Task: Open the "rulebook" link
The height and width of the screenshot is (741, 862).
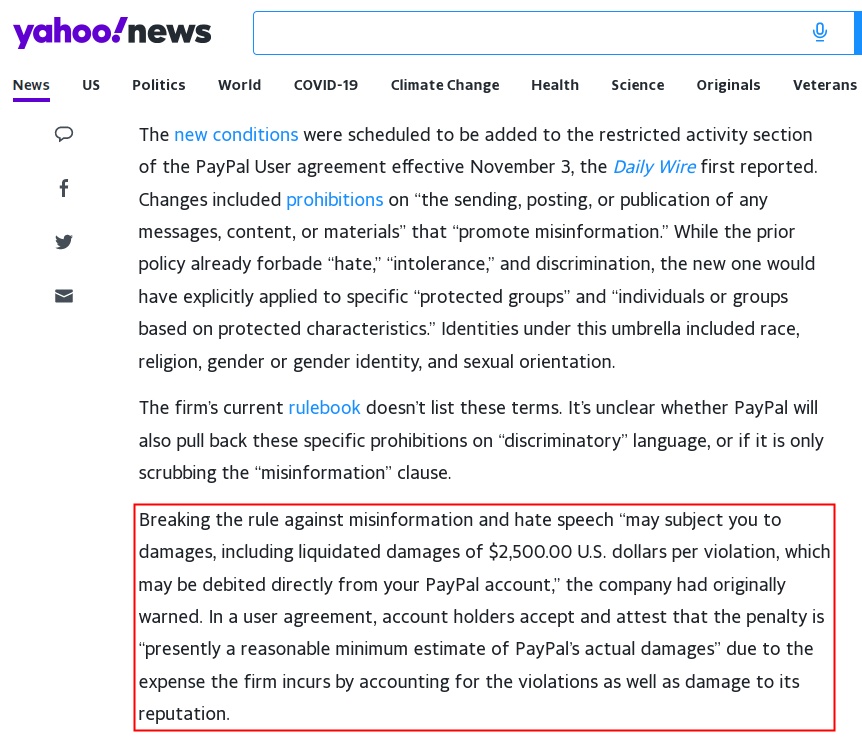Action: 324,407
